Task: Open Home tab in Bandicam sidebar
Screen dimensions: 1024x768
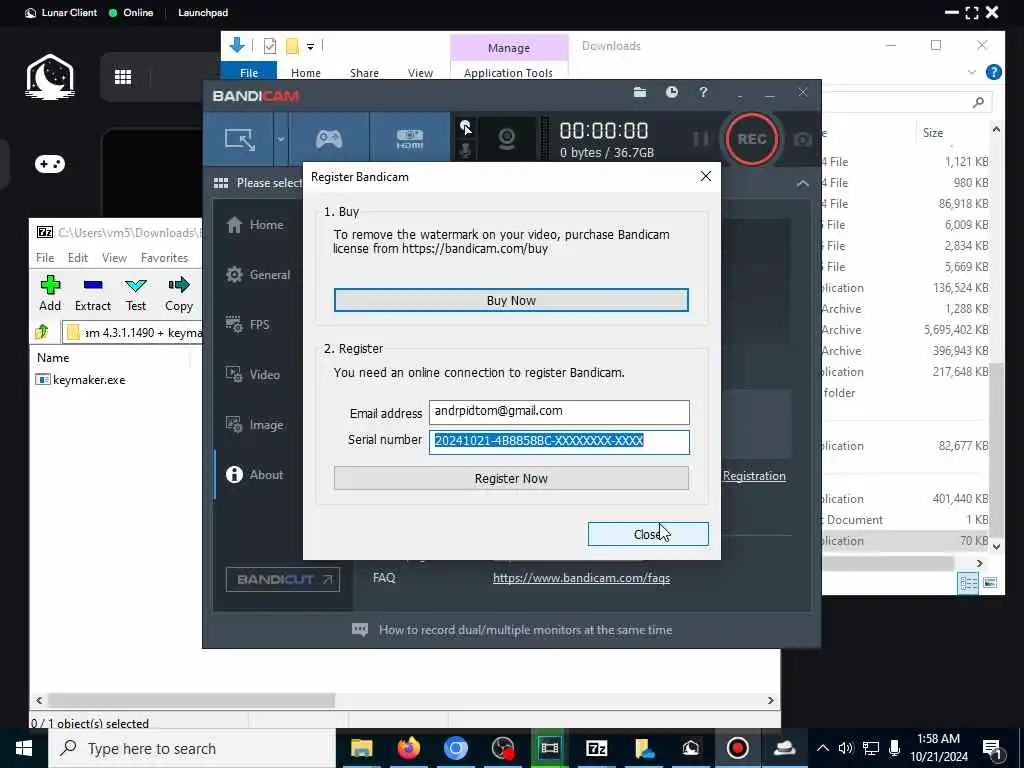Action: point(255,225)
